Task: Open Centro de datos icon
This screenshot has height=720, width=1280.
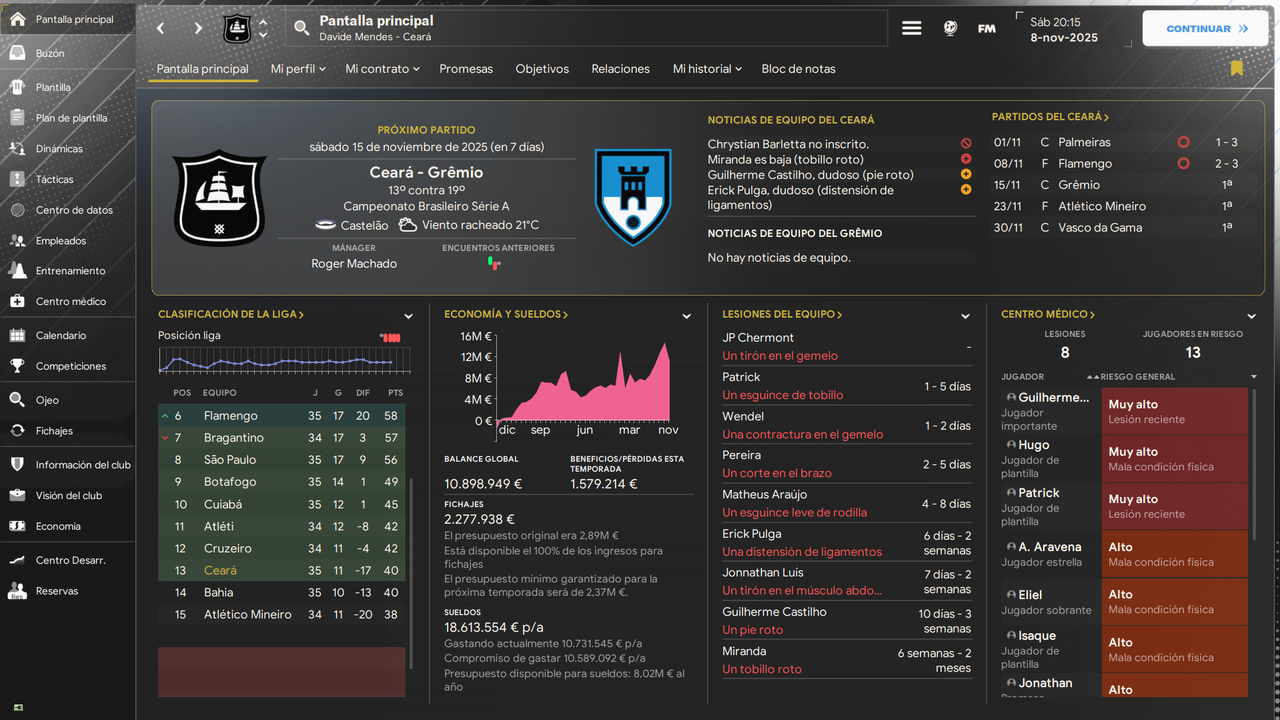Action: tap(17, 210)
